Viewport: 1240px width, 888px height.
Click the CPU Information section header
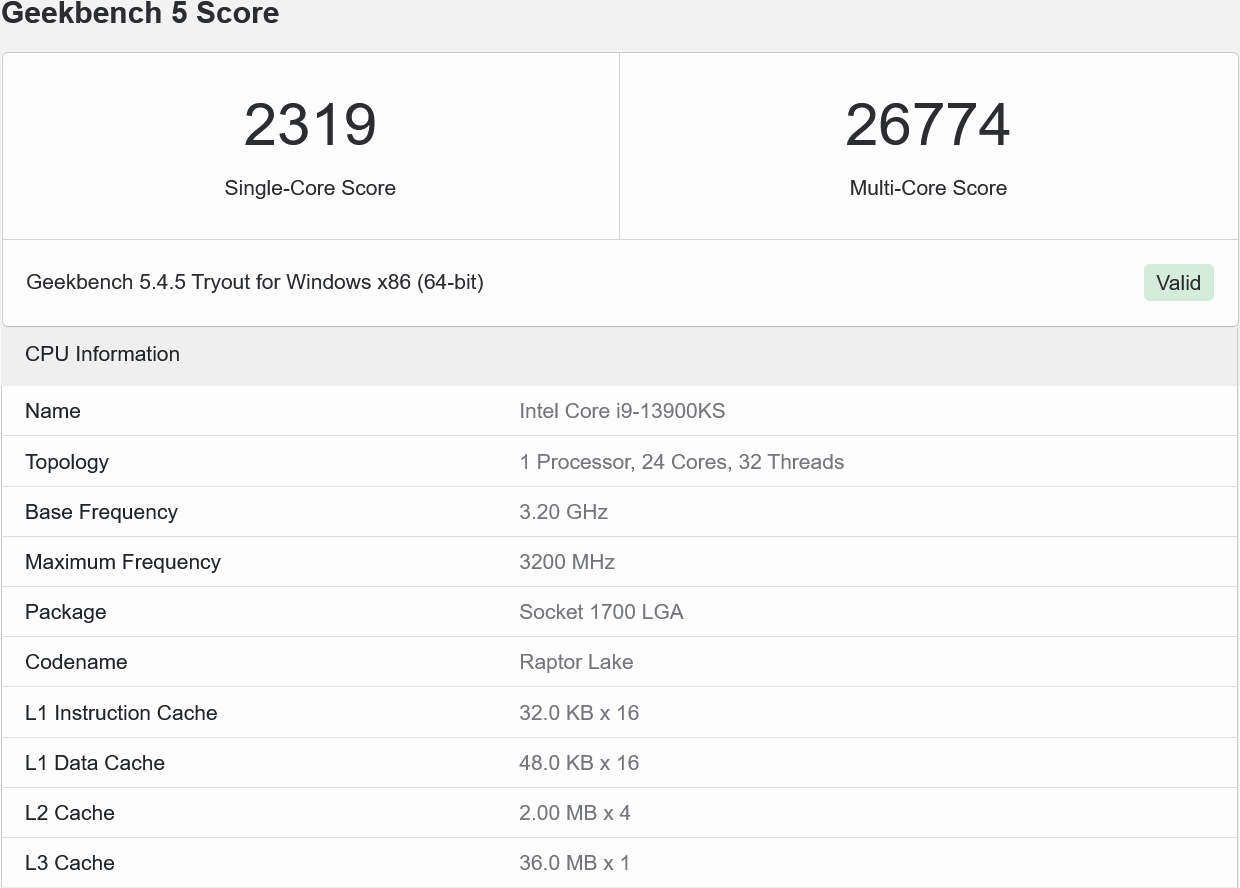coord(102,354)
